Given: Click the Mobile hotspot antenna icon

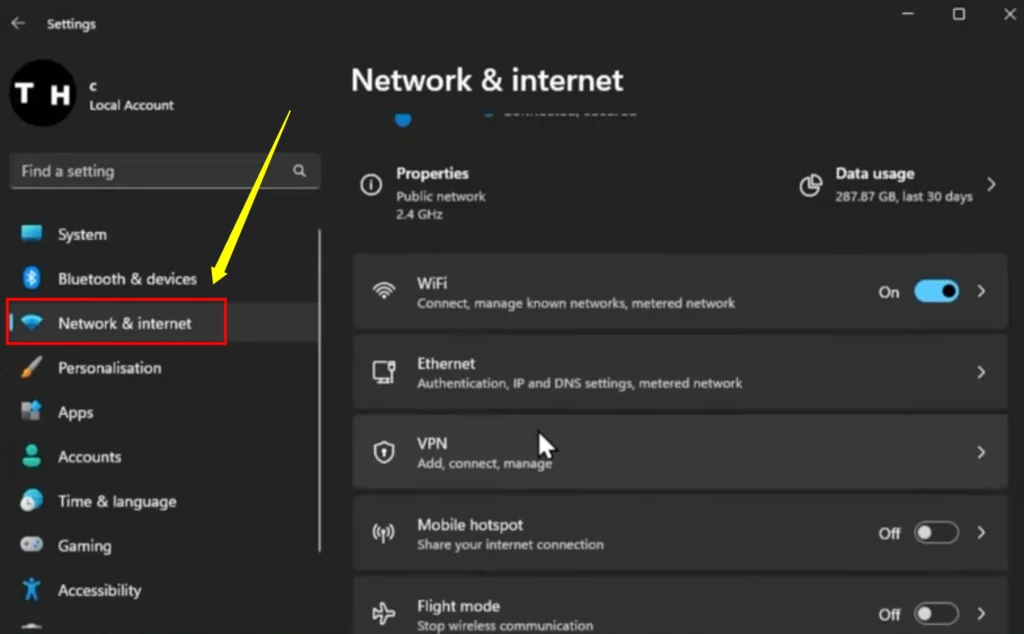Looking at the screenshot, I should point(383,533).
